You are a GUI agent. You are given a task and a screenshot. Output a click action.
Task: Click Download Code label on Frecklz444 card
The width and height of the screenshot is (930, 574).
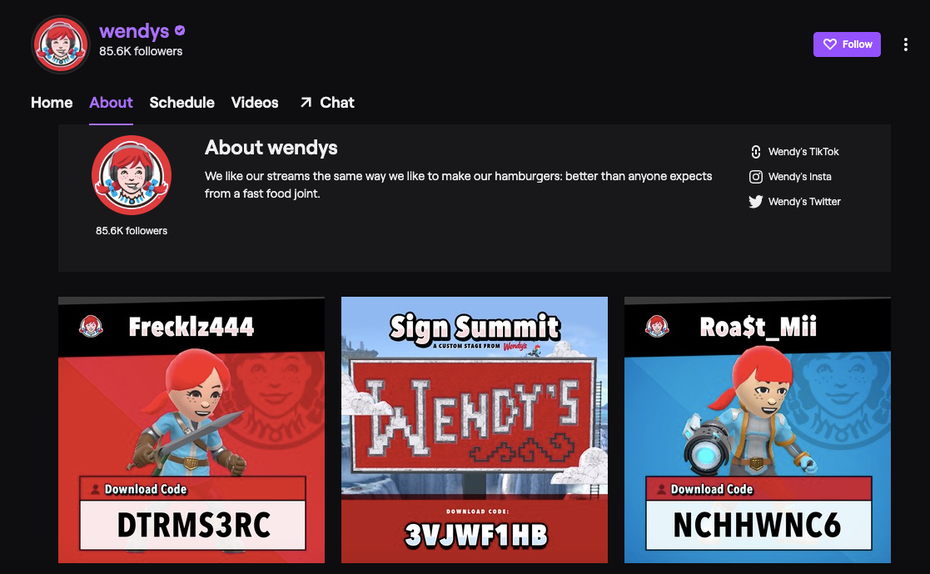[146, 489]
